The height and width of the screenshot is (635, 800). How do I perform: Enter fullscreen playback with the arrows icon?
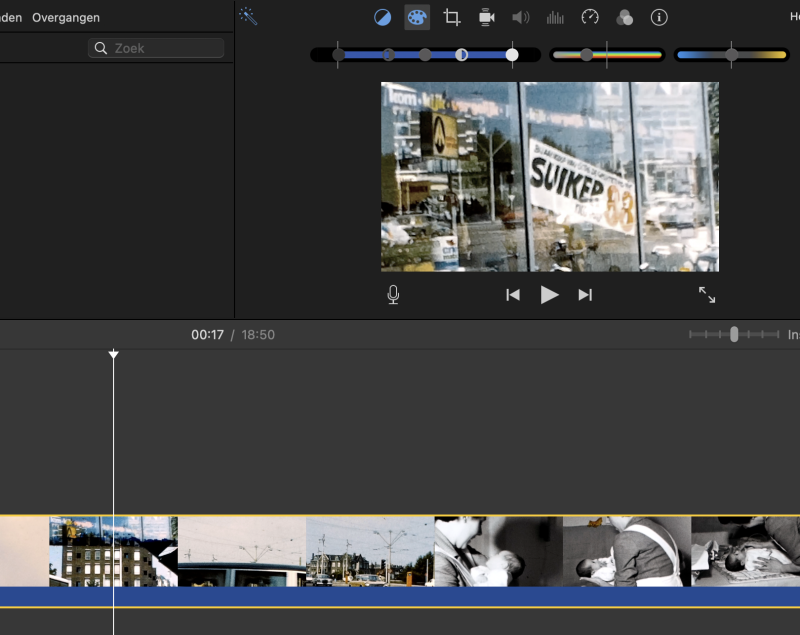point(707,295)
